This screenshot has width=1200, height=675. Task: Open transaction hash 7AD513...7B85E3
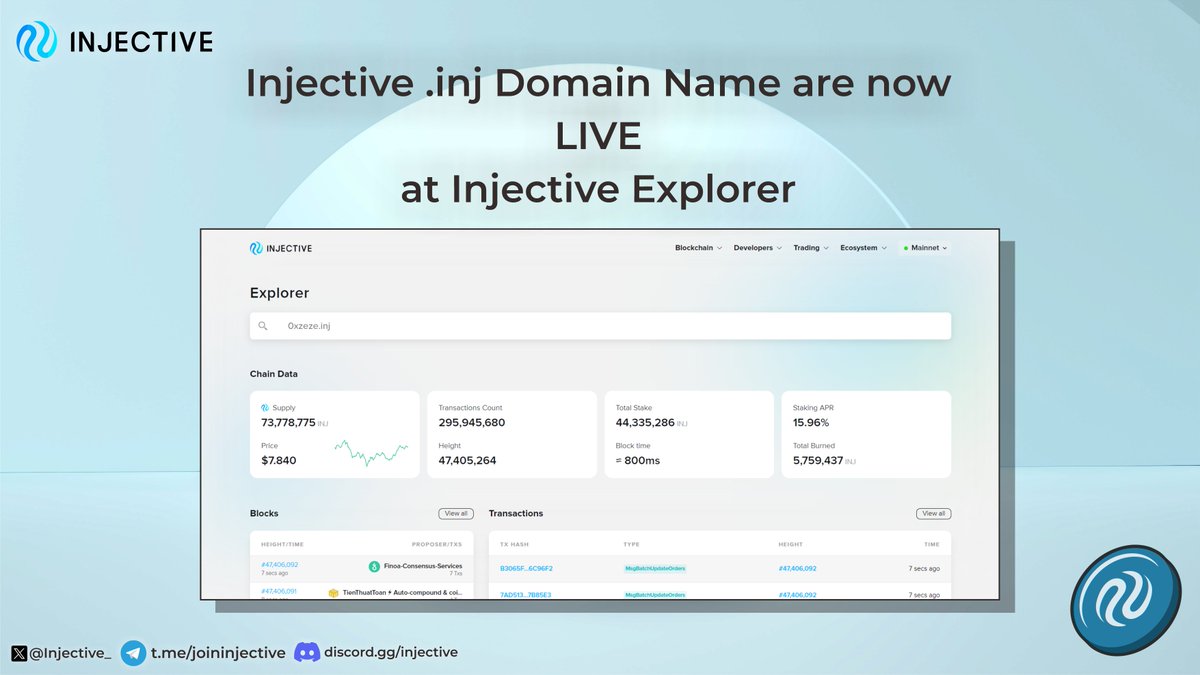pyautogui.click(x=526, y=595)
